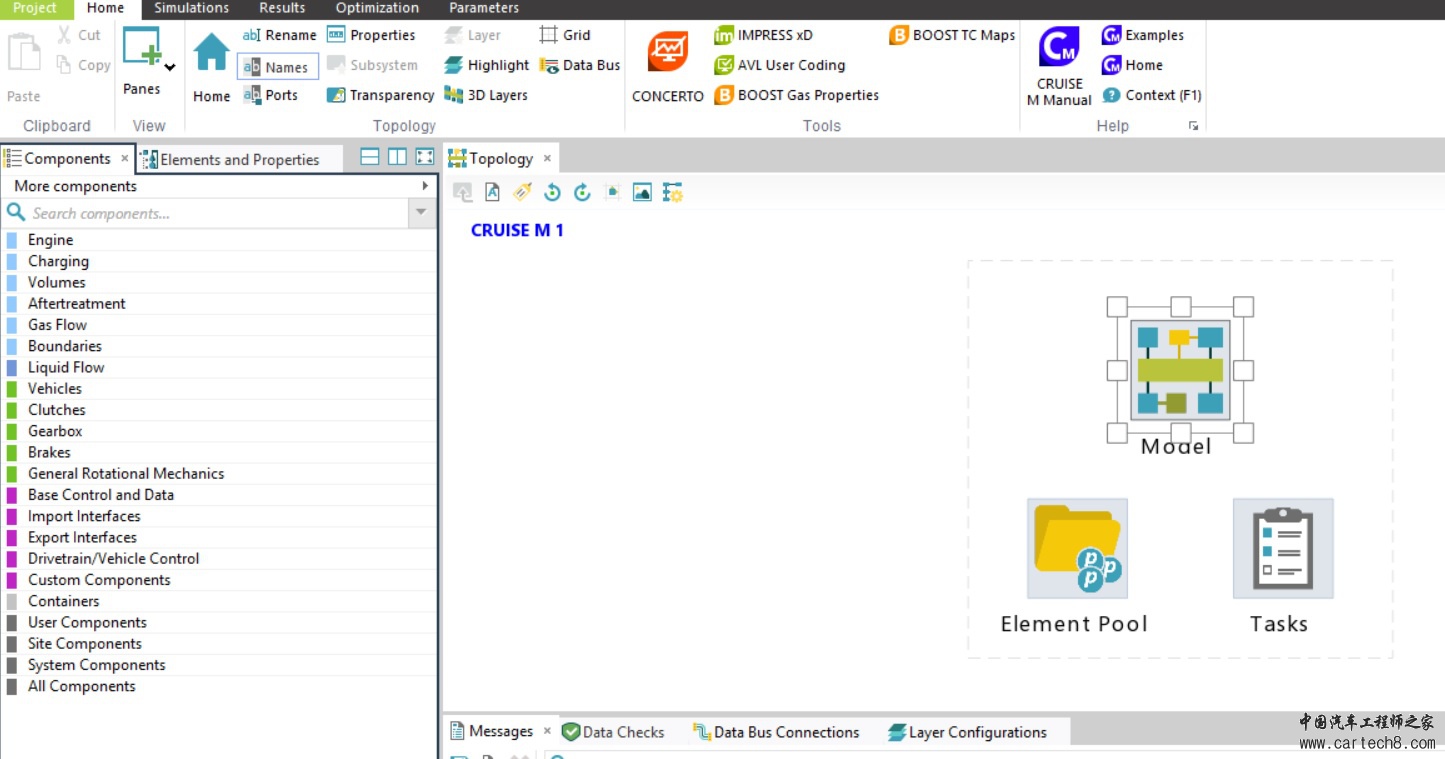1445x759 pixels.
Task: Open the Panes layout button
Action: 142,47
